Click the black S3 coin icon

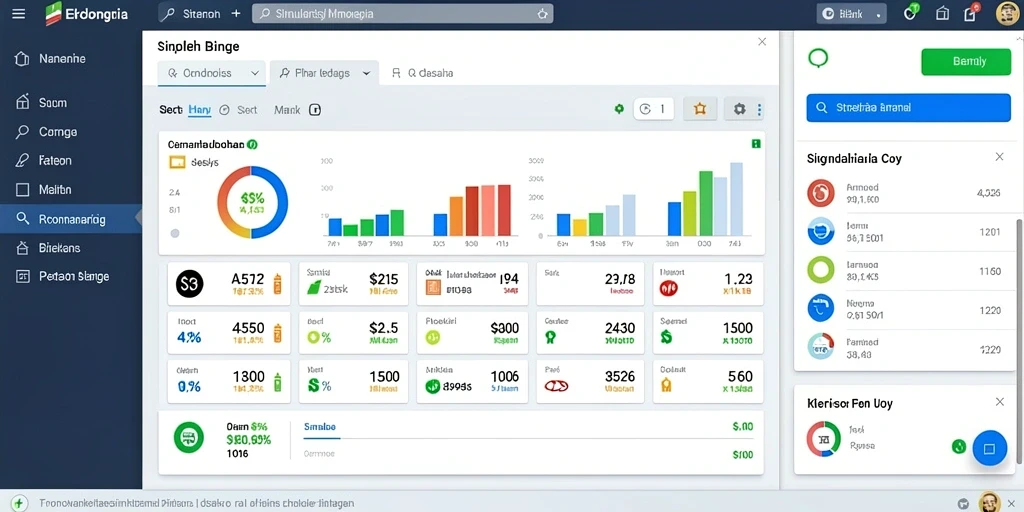click(190, 284)
